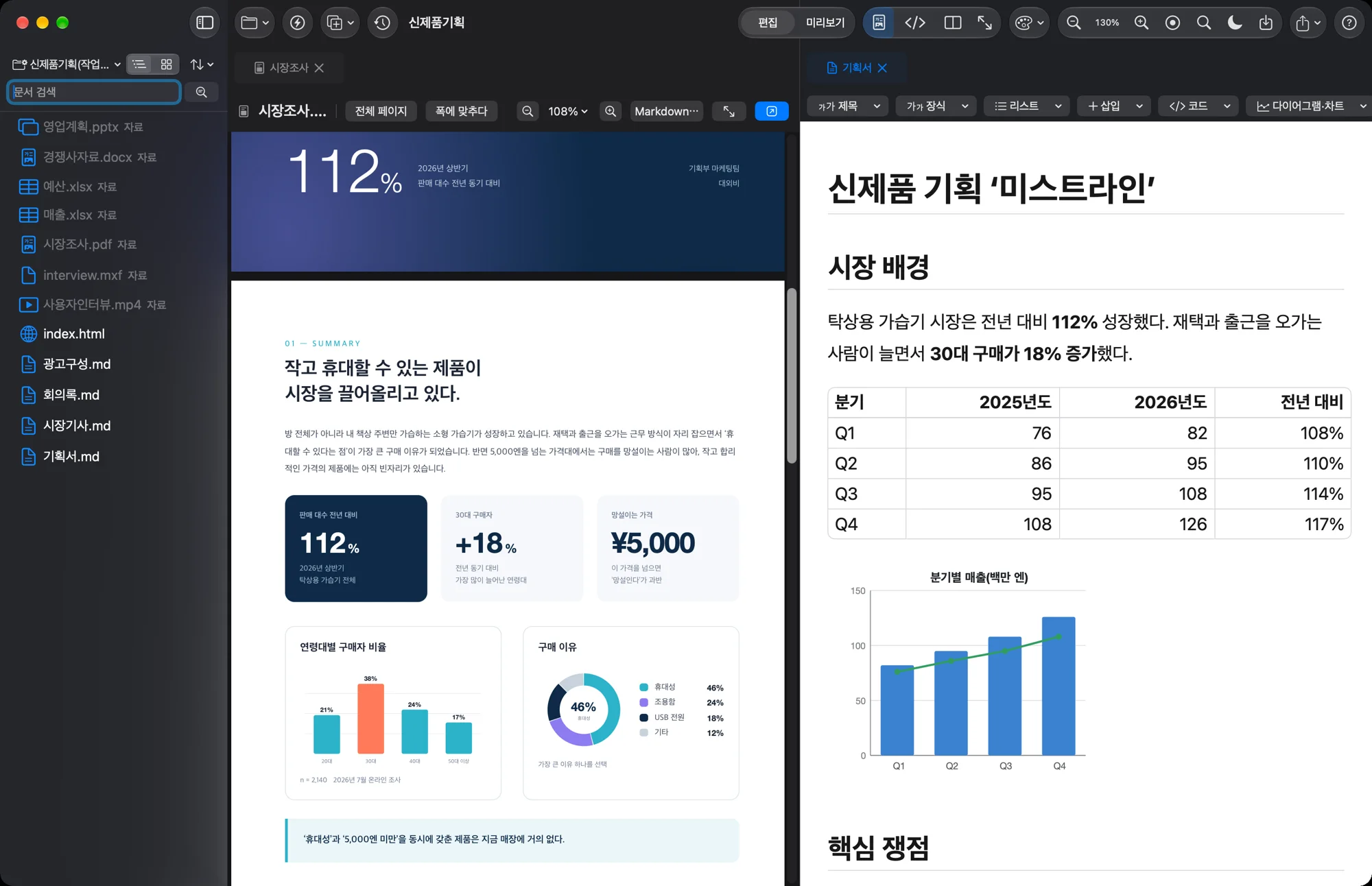
Task: Open search with the magnifier icon
Action: tap(1203, 23)
